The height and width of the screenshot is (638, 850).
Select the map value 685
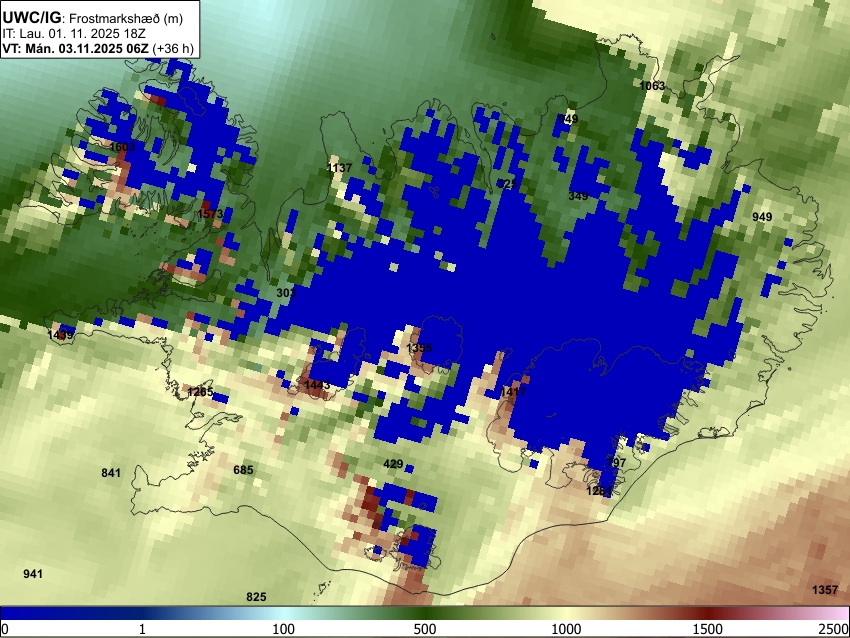tap(243, 469)
